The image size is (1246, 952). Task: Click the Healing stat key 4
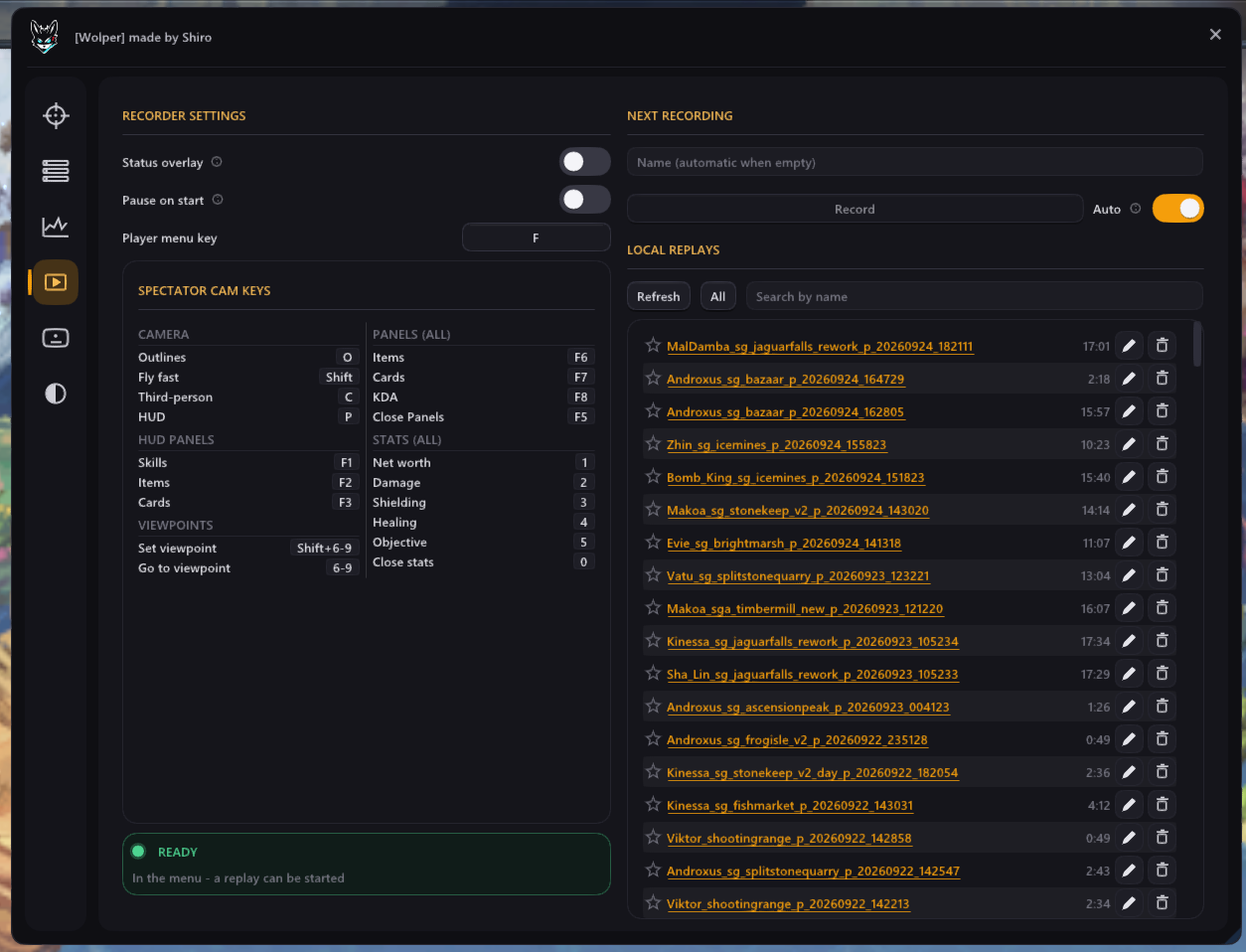pos(583,522)
